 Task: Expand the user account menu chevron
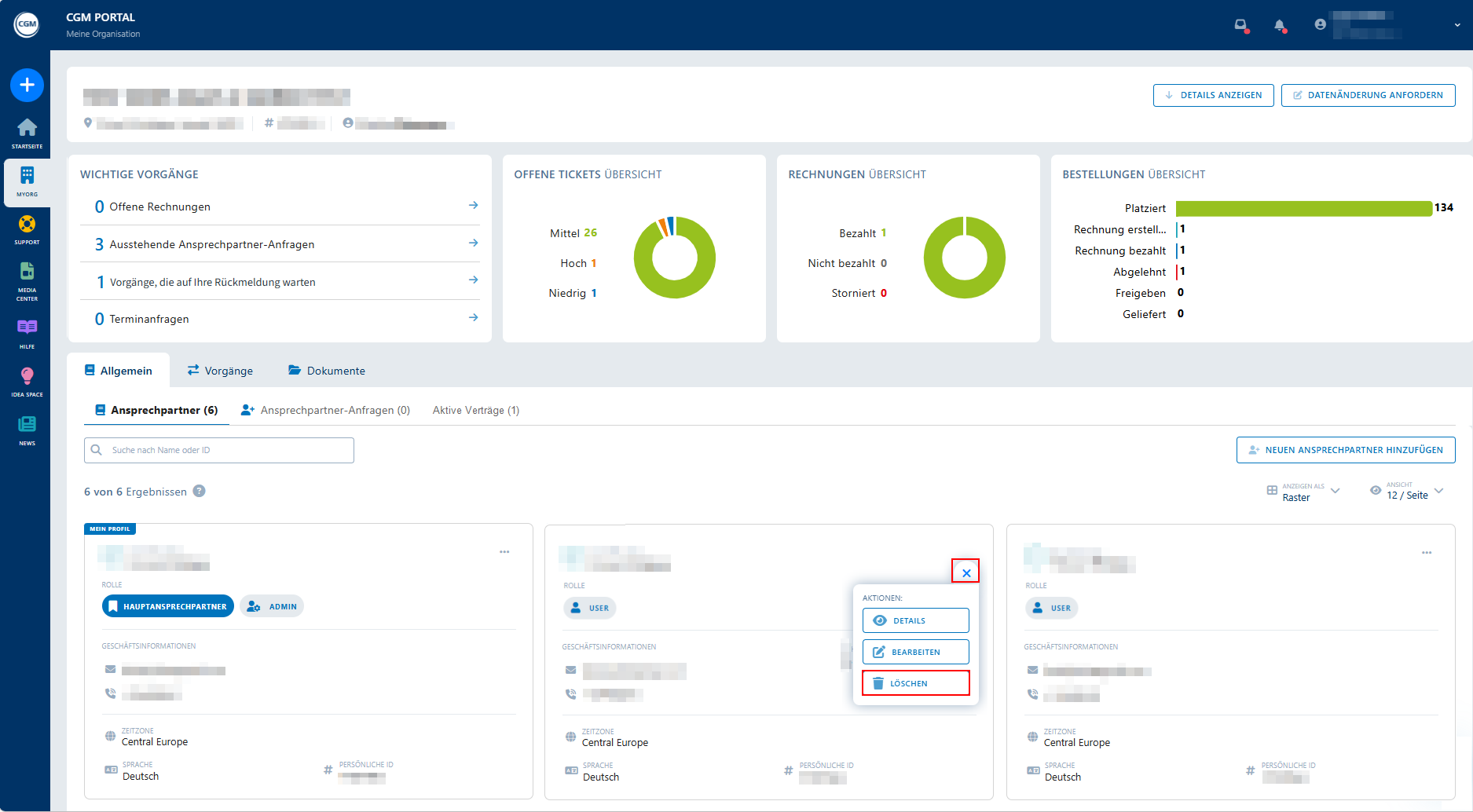(1457, 25)
